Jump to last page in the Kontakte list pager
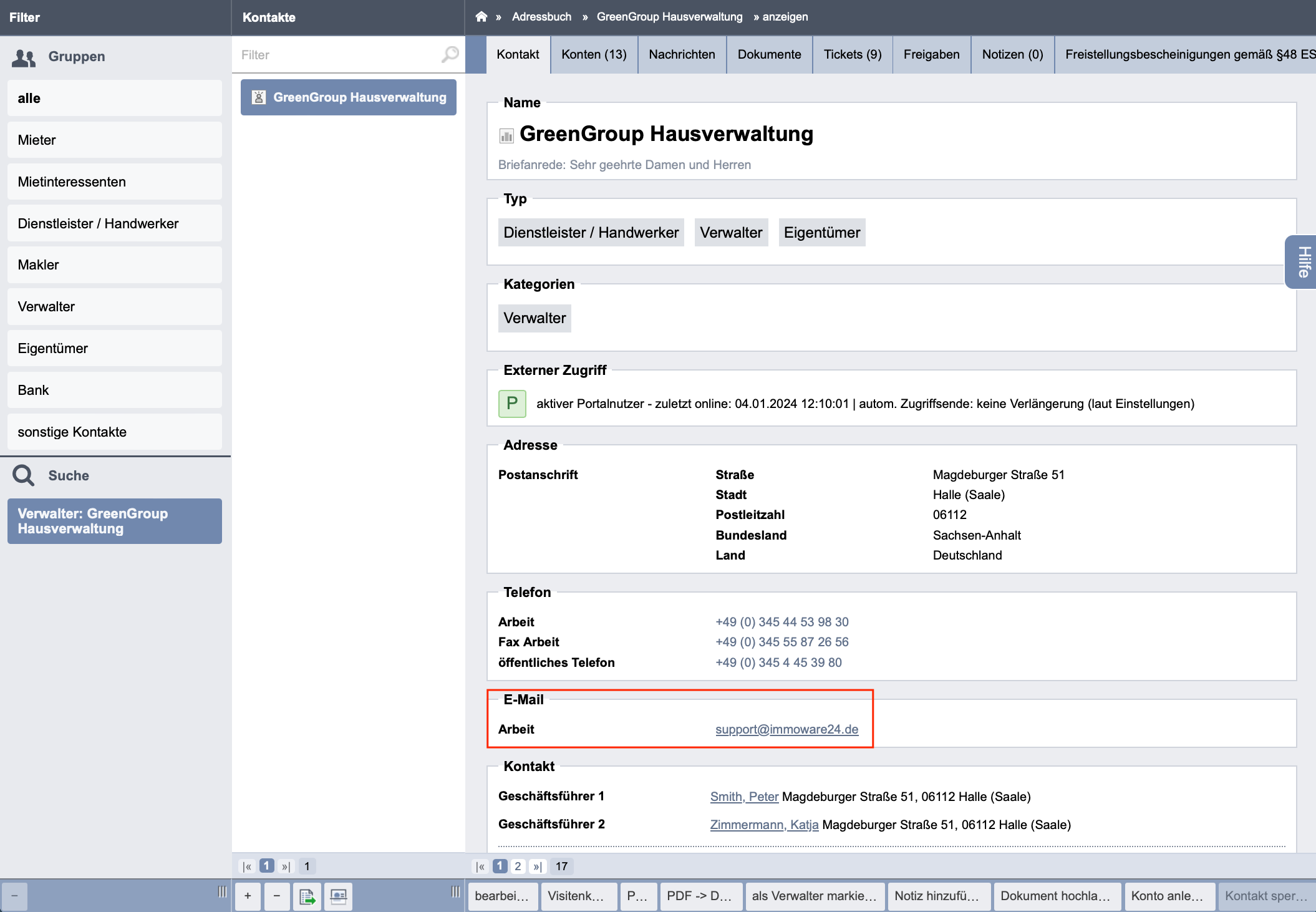 click(x=286, y=866)
